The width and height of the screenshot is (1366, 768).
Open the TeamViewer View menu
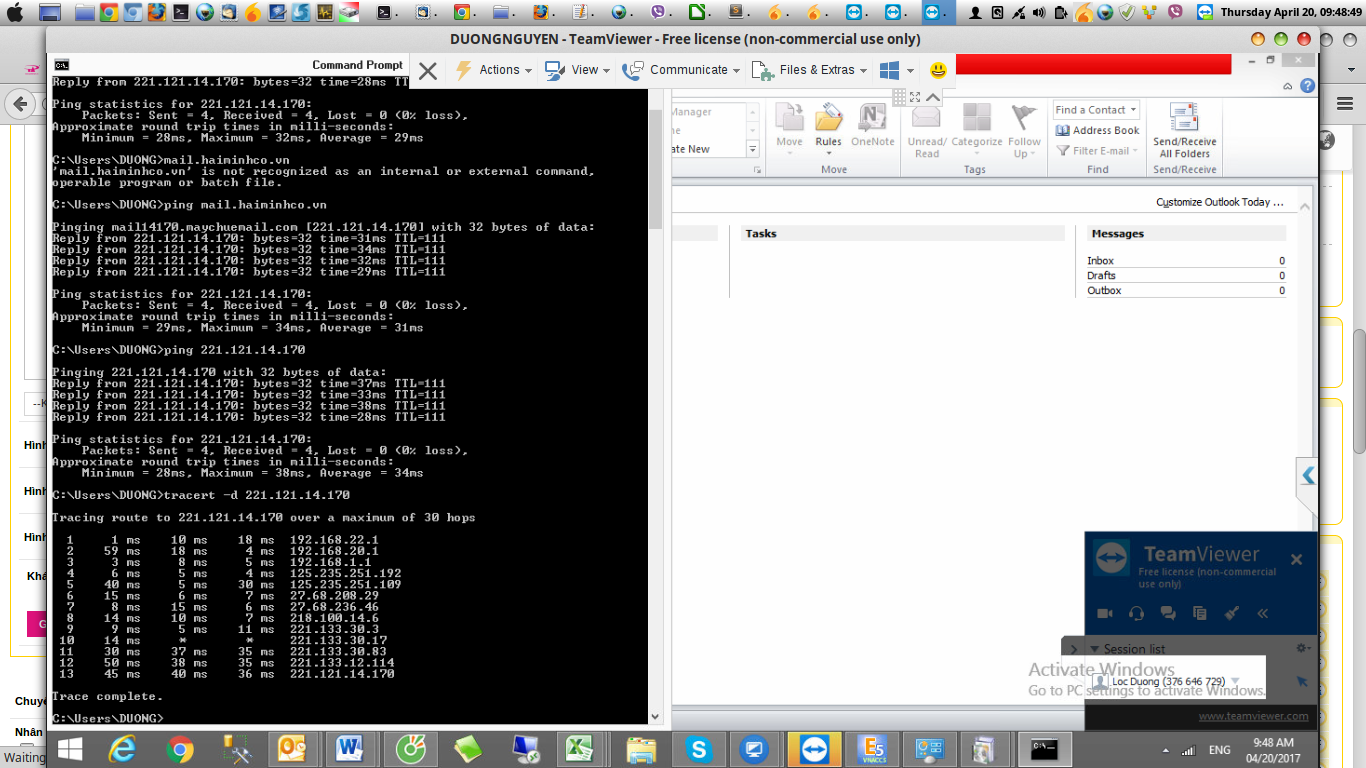pos(578,70)
